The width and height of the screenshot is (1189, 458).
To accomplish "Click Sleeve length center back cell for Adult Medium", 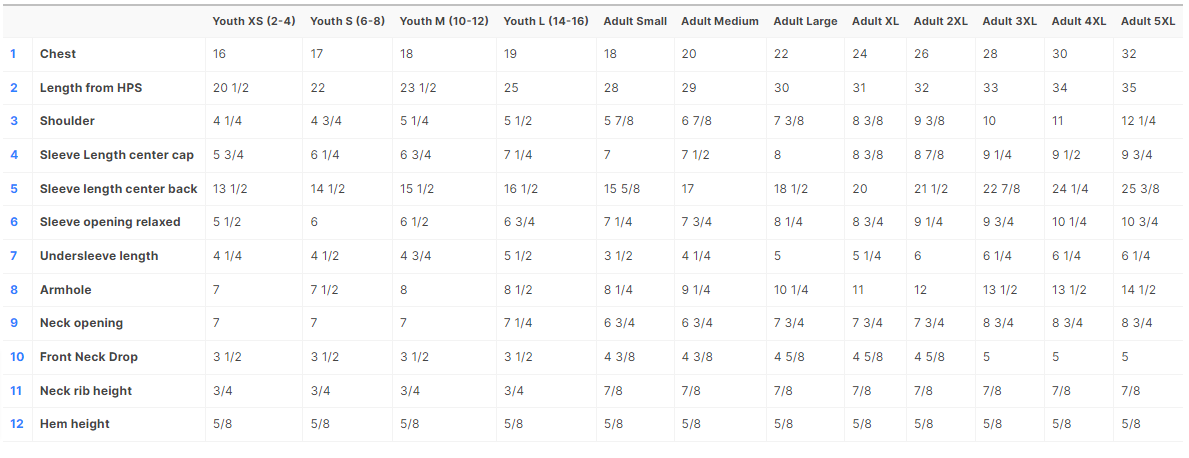I will (688, 189).
